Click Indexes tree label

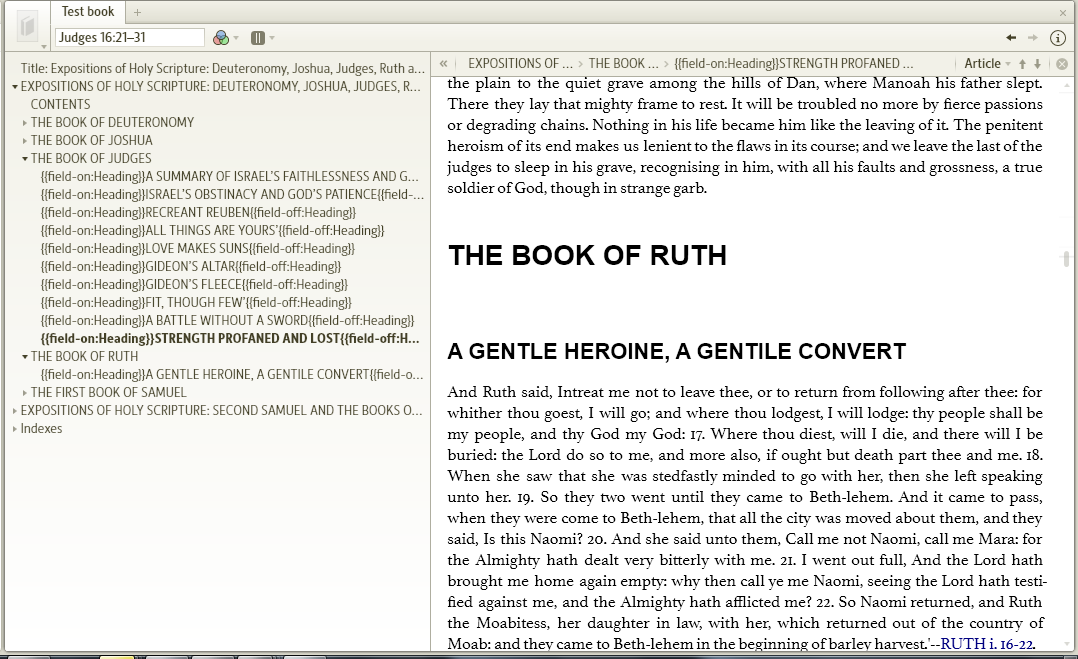(x=41, y=429)
